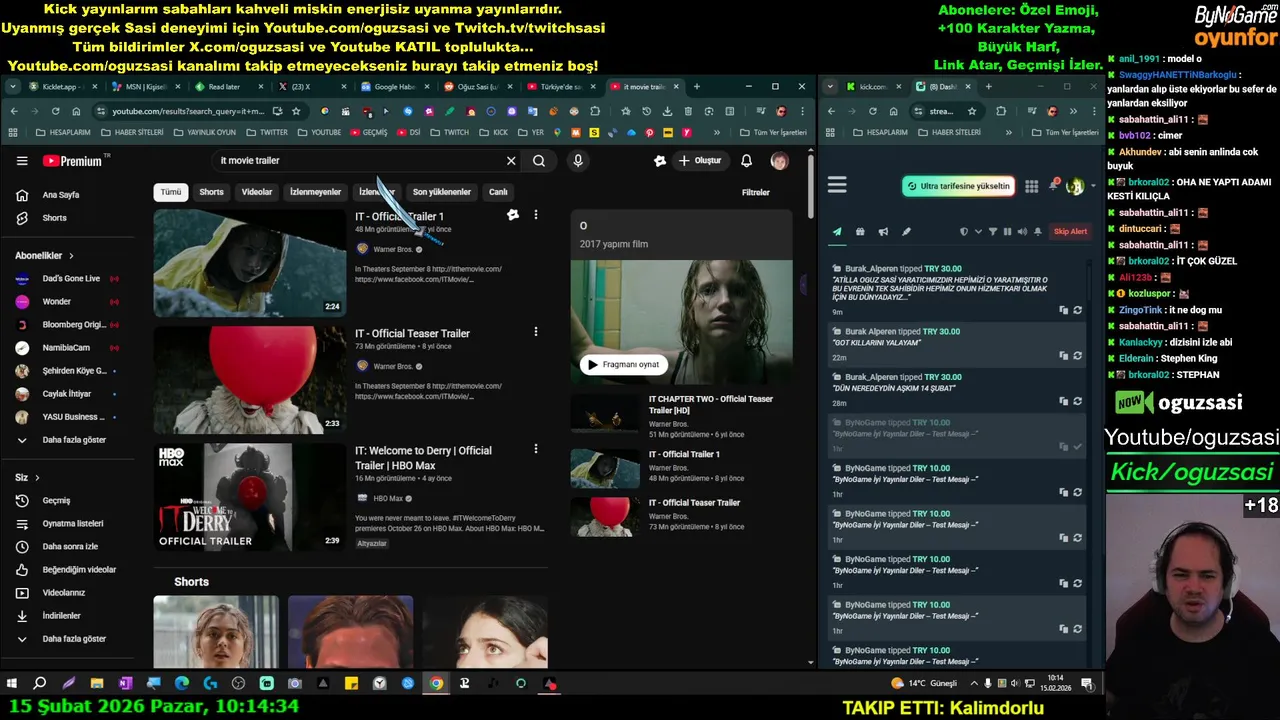Clear the YouTube search box text
1280x720 pixels.
click(511, 160)
